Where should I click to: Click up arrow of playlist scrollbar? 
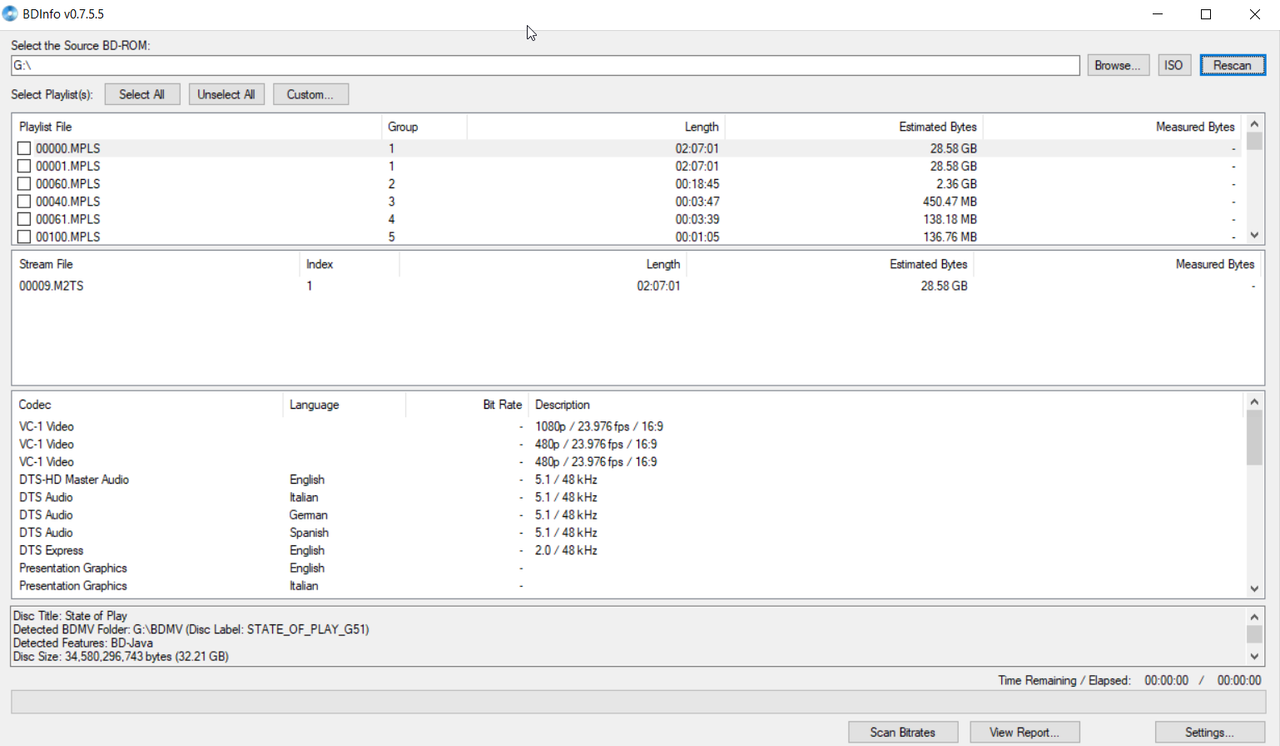coord(1254,124)
